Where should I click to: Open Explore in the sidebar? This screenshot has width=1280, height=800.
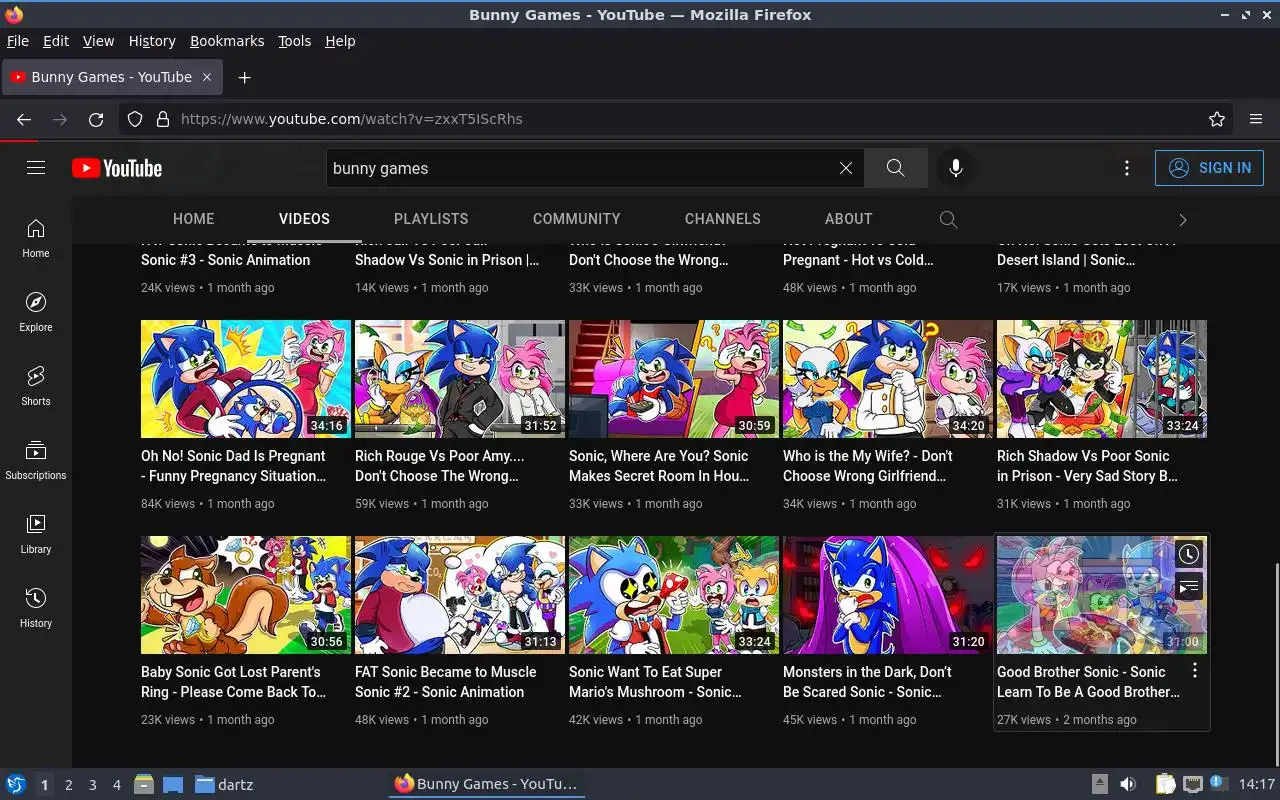pyautogui.click(x=36, y=312)
